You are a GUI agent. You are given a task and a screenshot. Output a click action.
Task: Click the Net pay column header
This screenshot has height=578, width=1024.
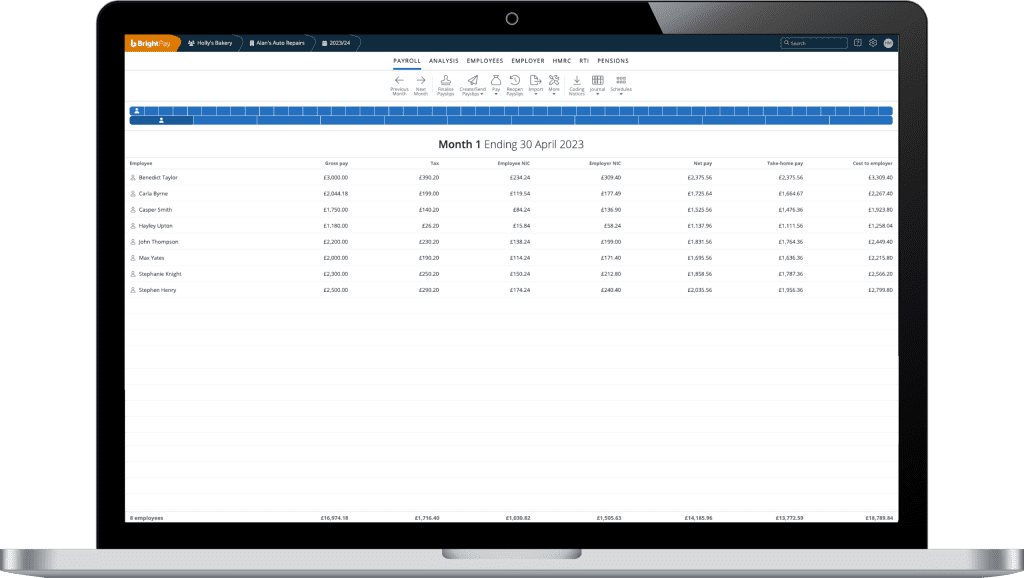[x=703, y=163]
